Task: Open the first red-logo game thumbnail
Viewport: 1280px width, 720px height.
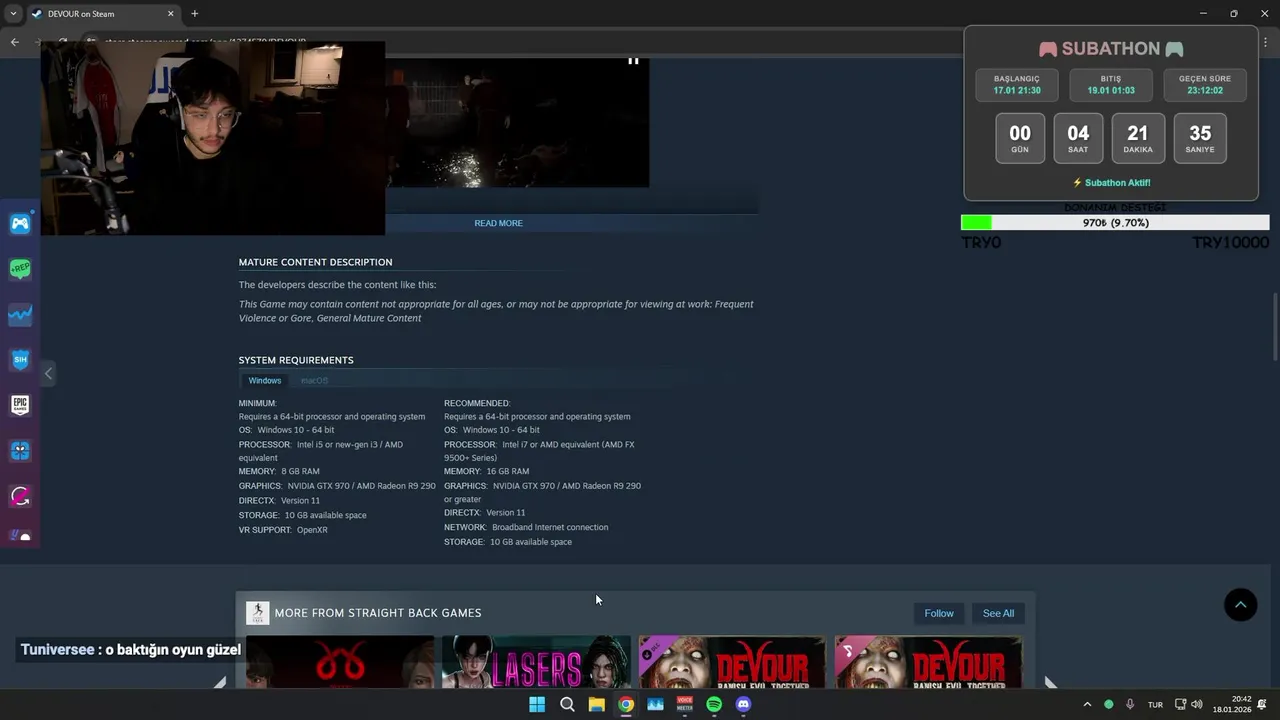Action: pos(340,662)
